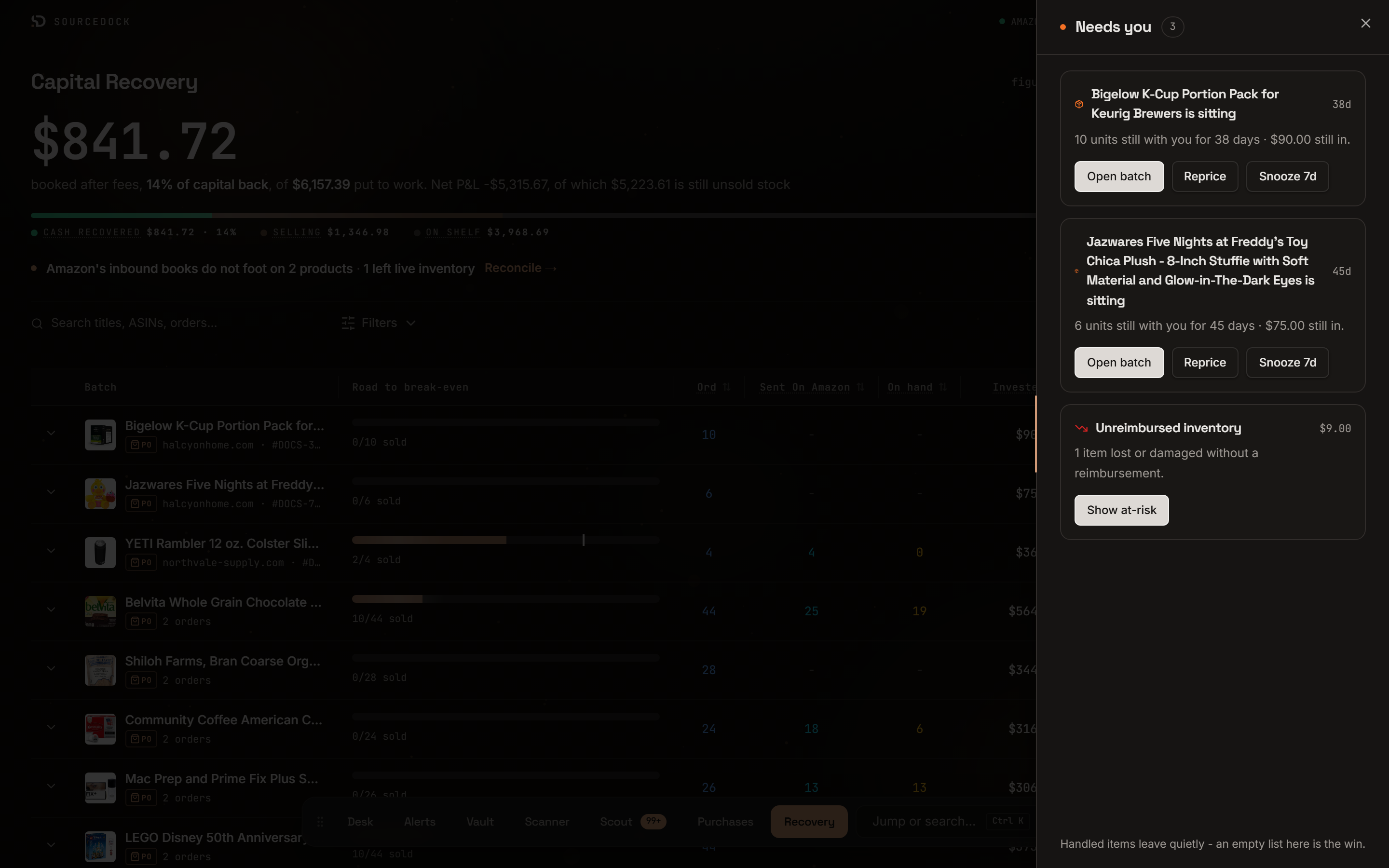Click the Belvita break-even progress bar
The image size is (1389, 868).
[x=505, y=599]
